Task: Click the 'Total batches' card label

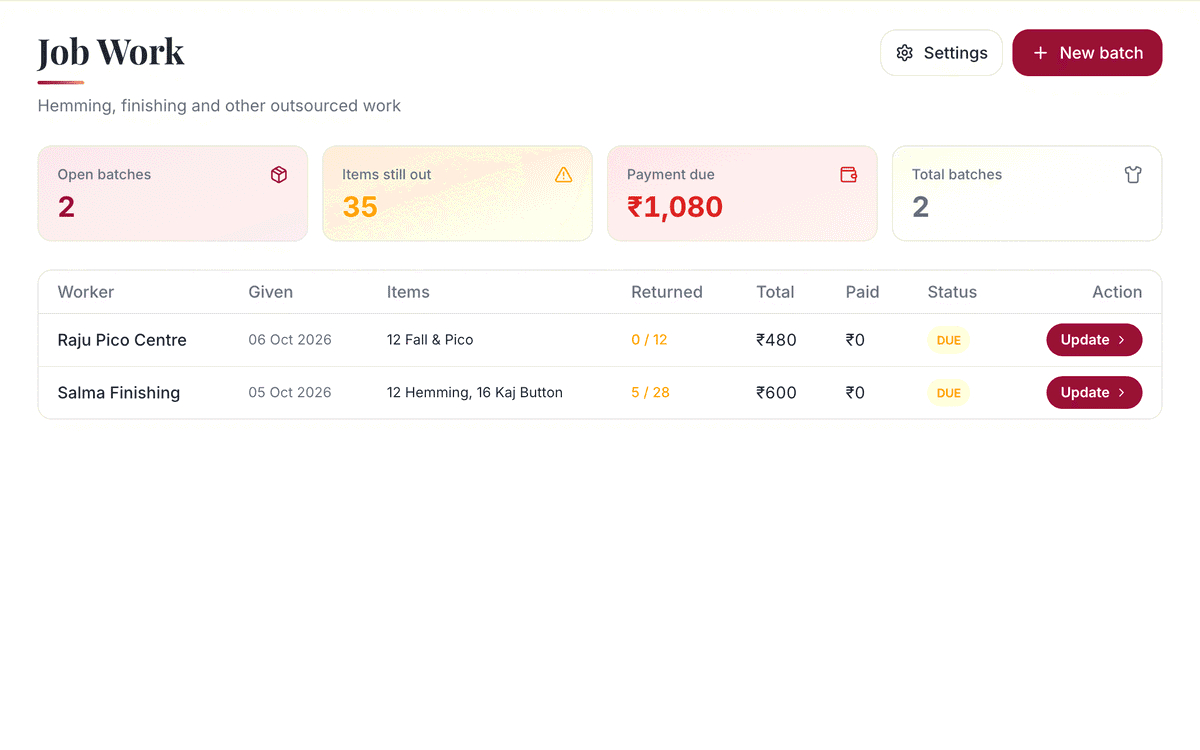Action: pyautogui.click(x=957, y=174)
